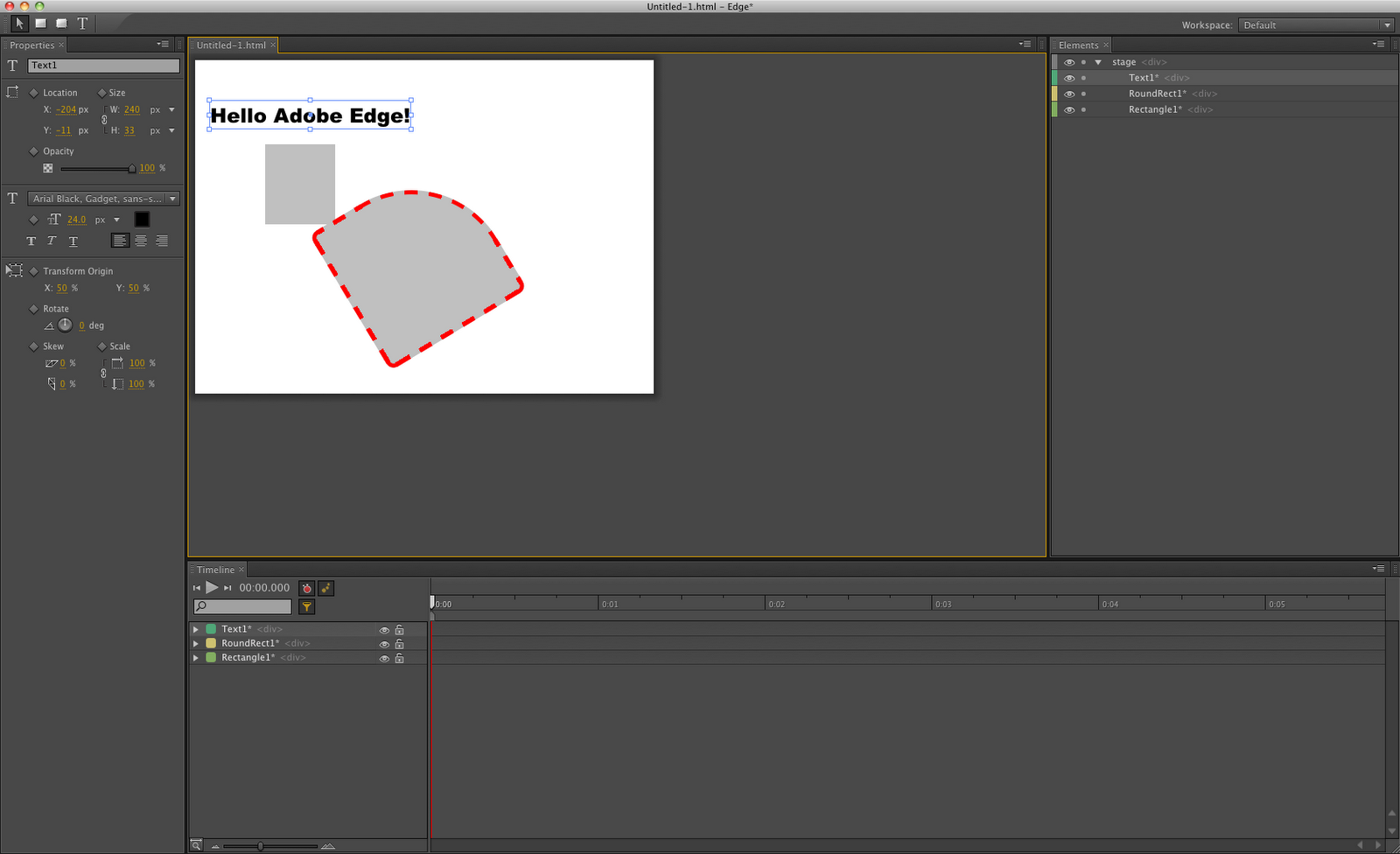The image size is (1400, 854).
Task: Select the Elements panel tab
Action: coord(1078,45)
